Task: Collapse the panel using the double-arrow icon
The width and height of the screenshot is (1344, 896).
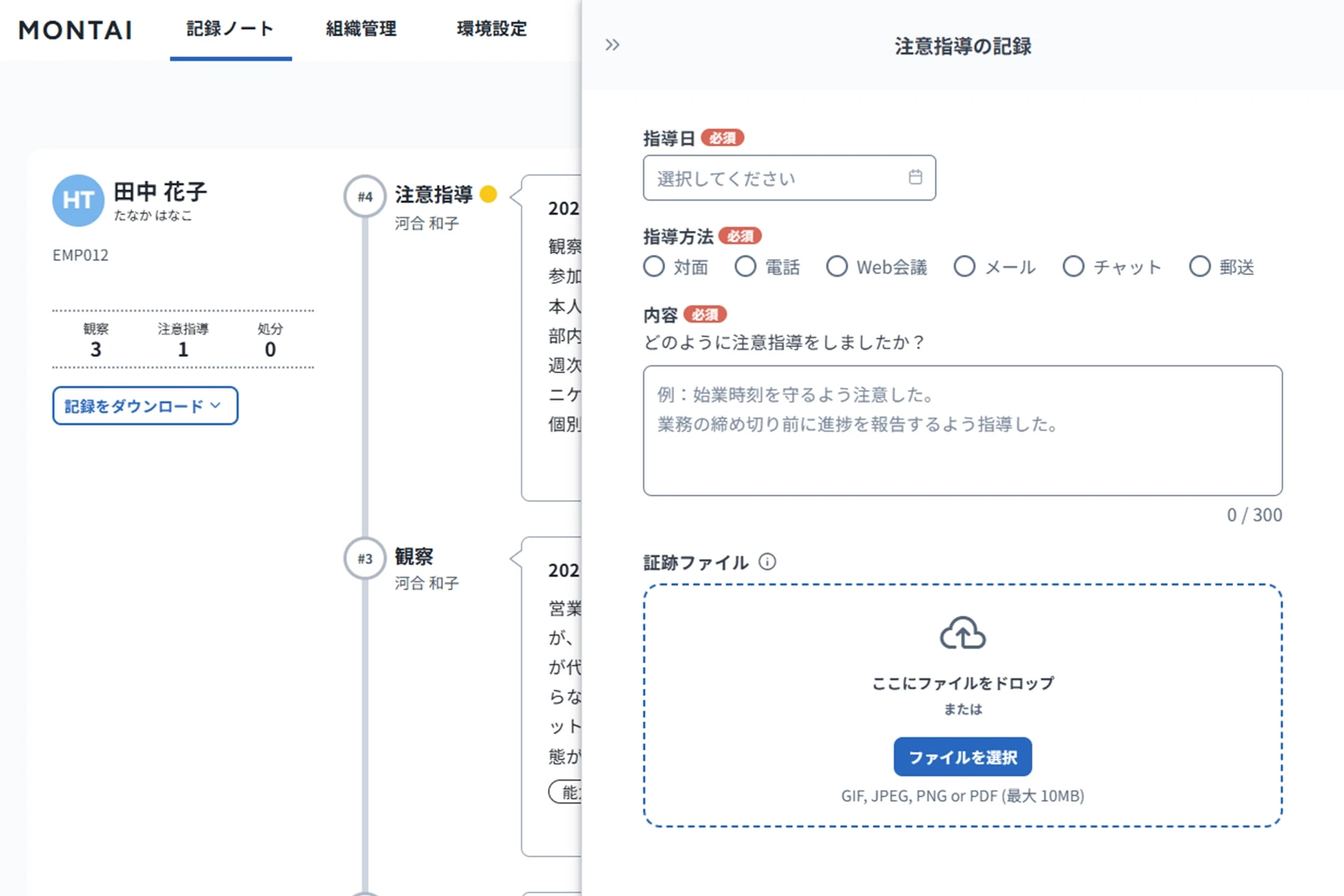Action: (x=612, y=44)
